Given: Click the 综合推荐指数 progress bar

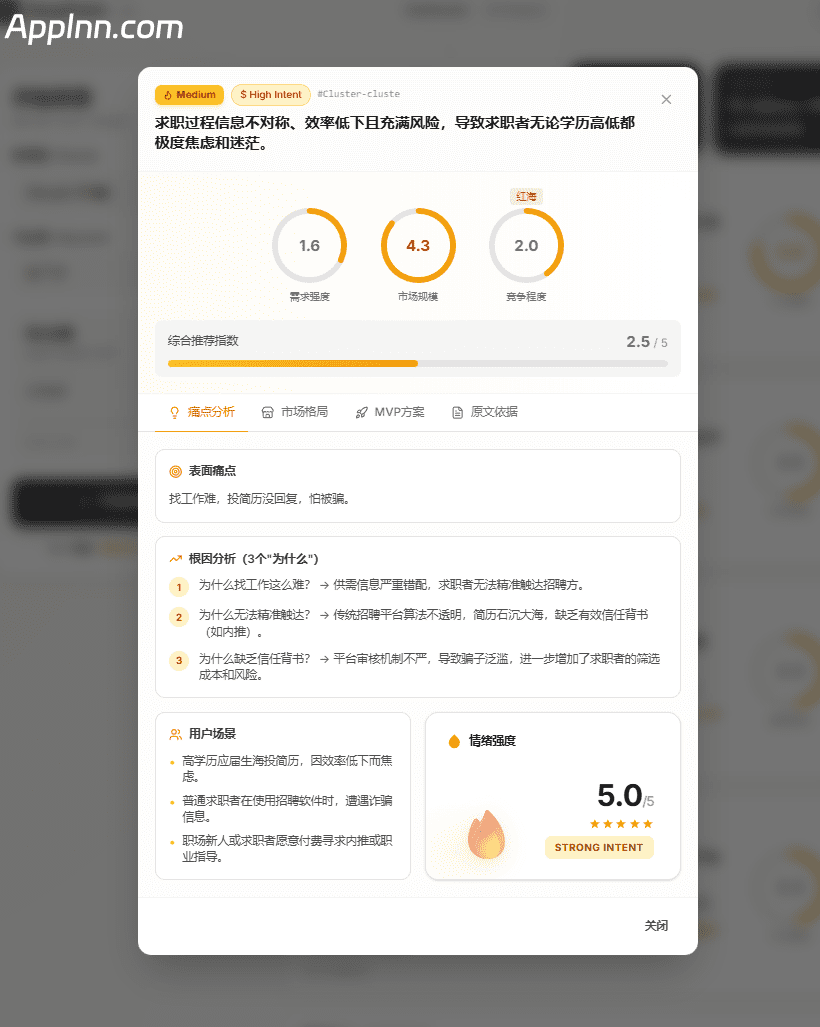Looking at the screenshot, I should 418,364.
